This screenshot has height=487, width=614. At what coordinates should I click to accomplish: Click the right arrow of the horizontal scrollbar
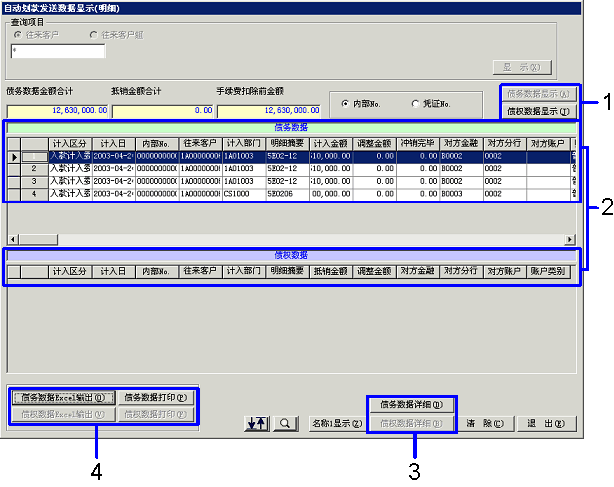569,239
